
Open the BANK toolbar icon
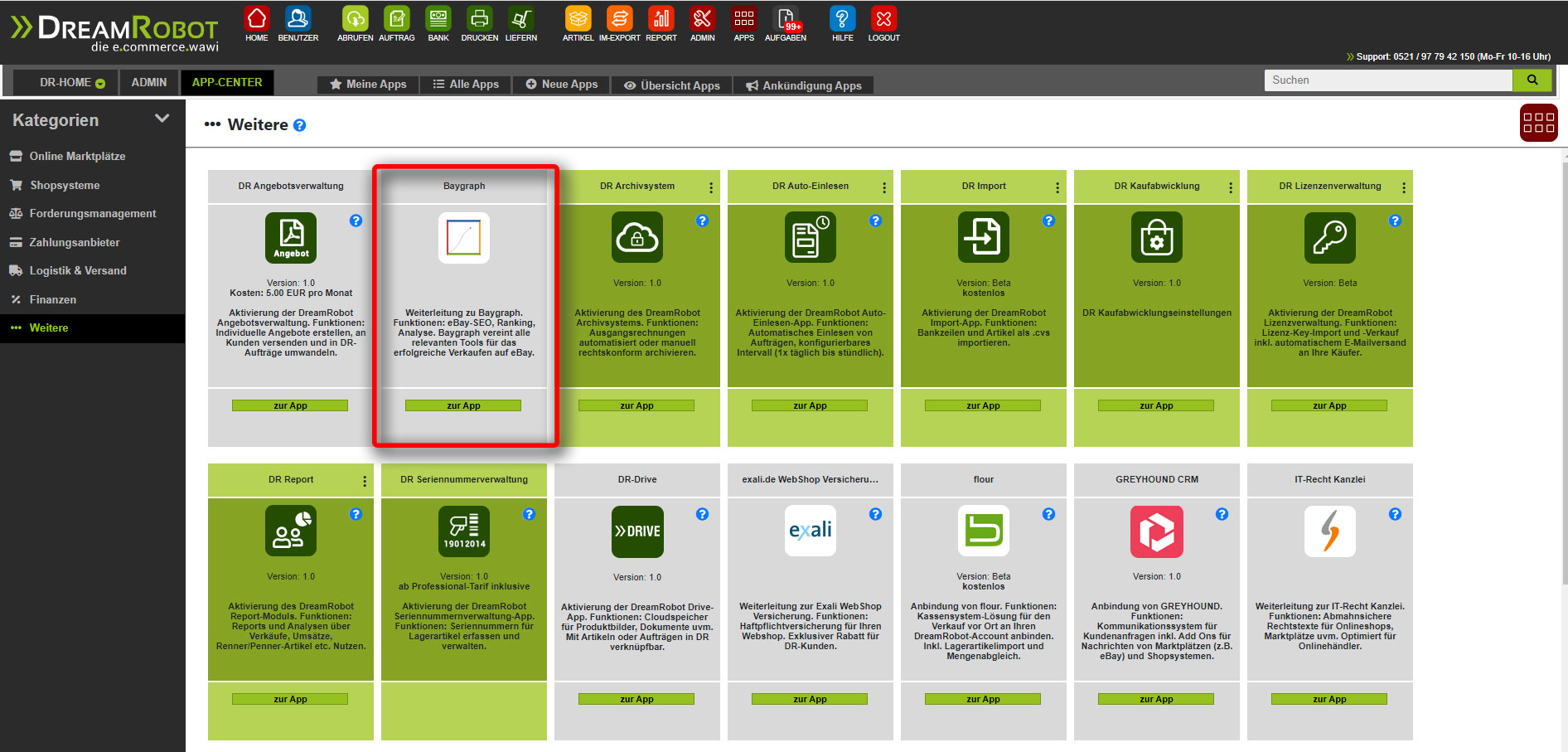coord(438,18)
